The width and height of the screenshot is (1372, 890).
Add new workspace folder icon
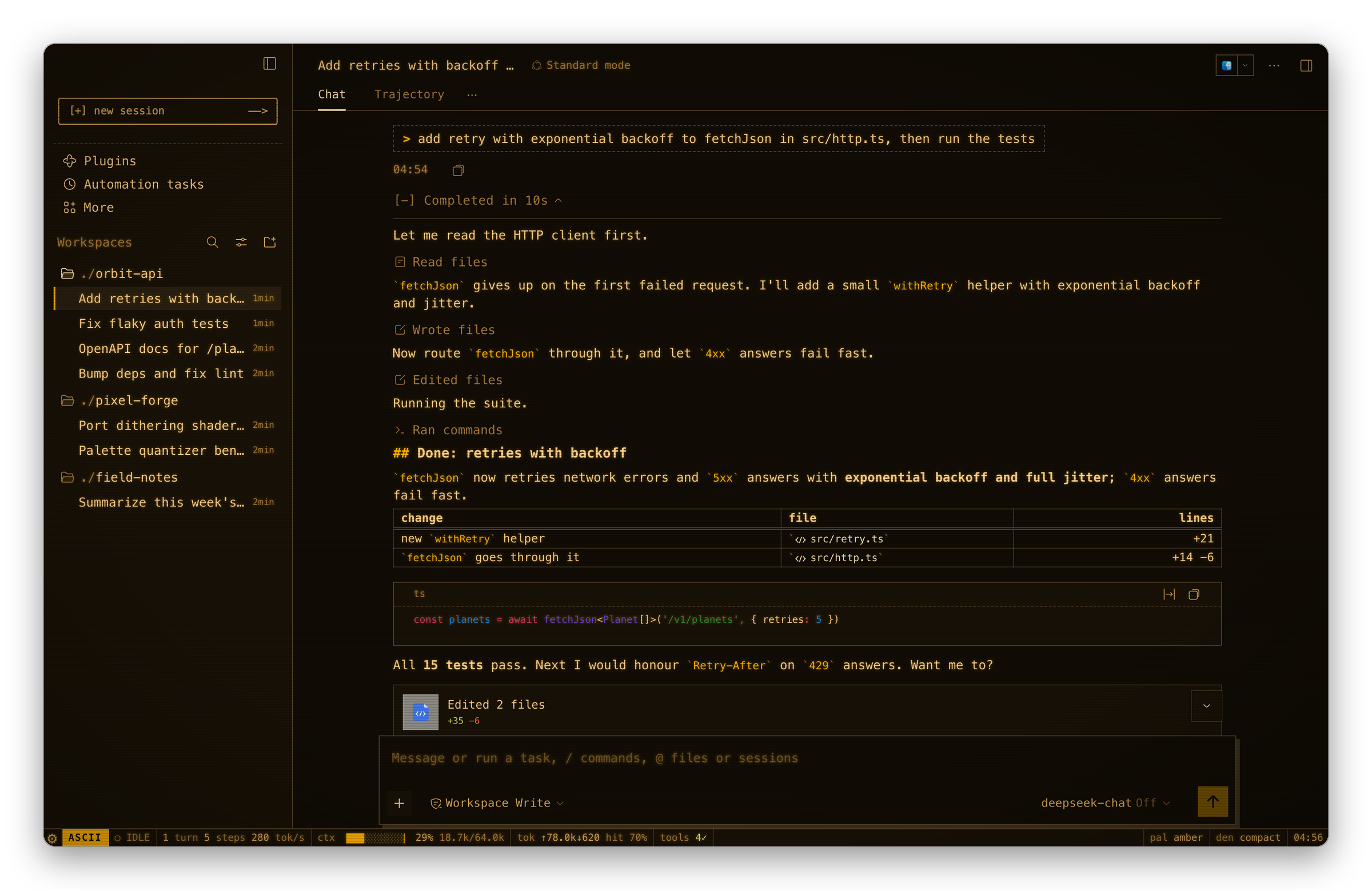coord(270,243)
